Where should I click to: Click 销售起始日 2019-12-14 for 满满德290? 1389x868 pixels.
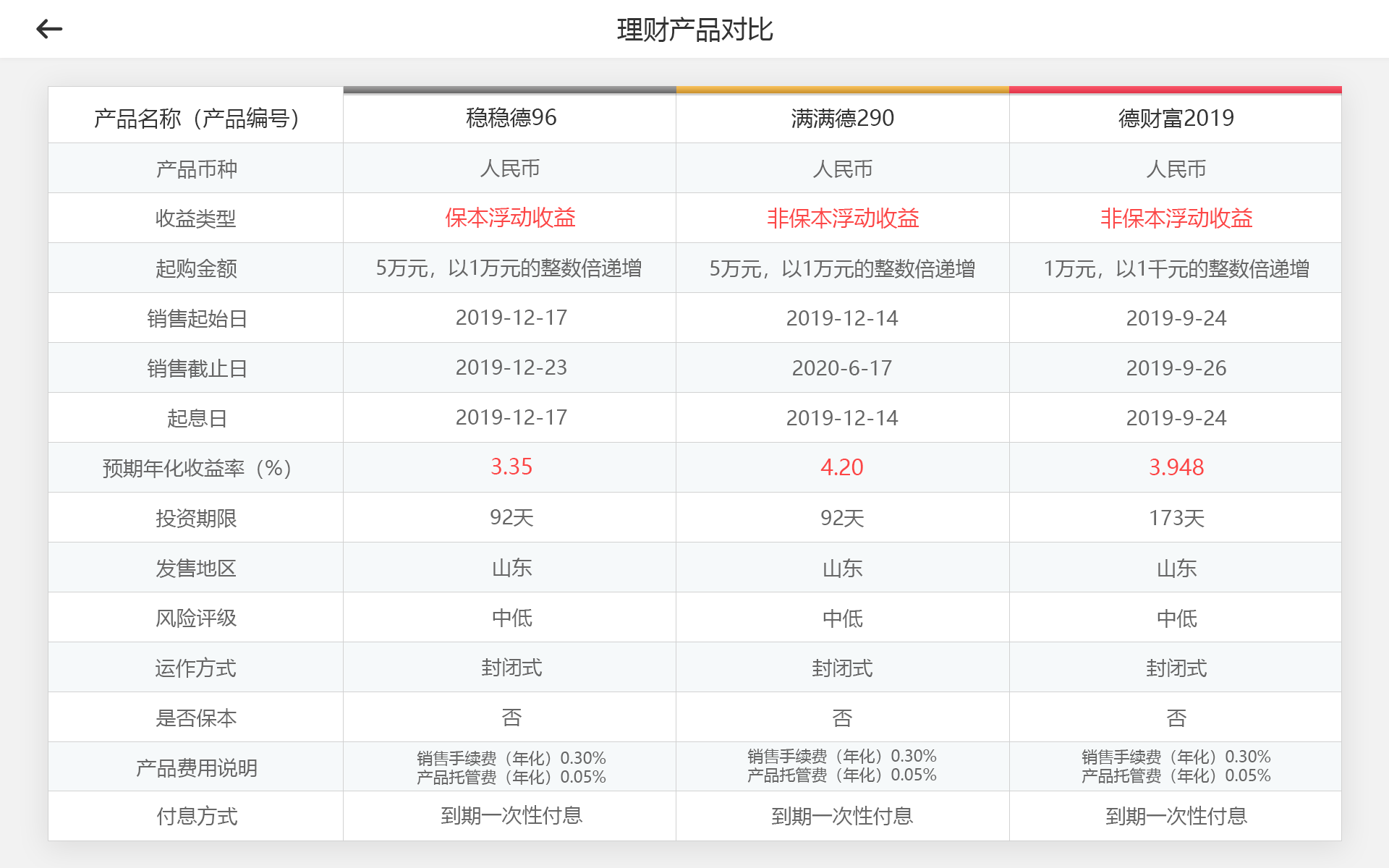(x=842, y=318)
